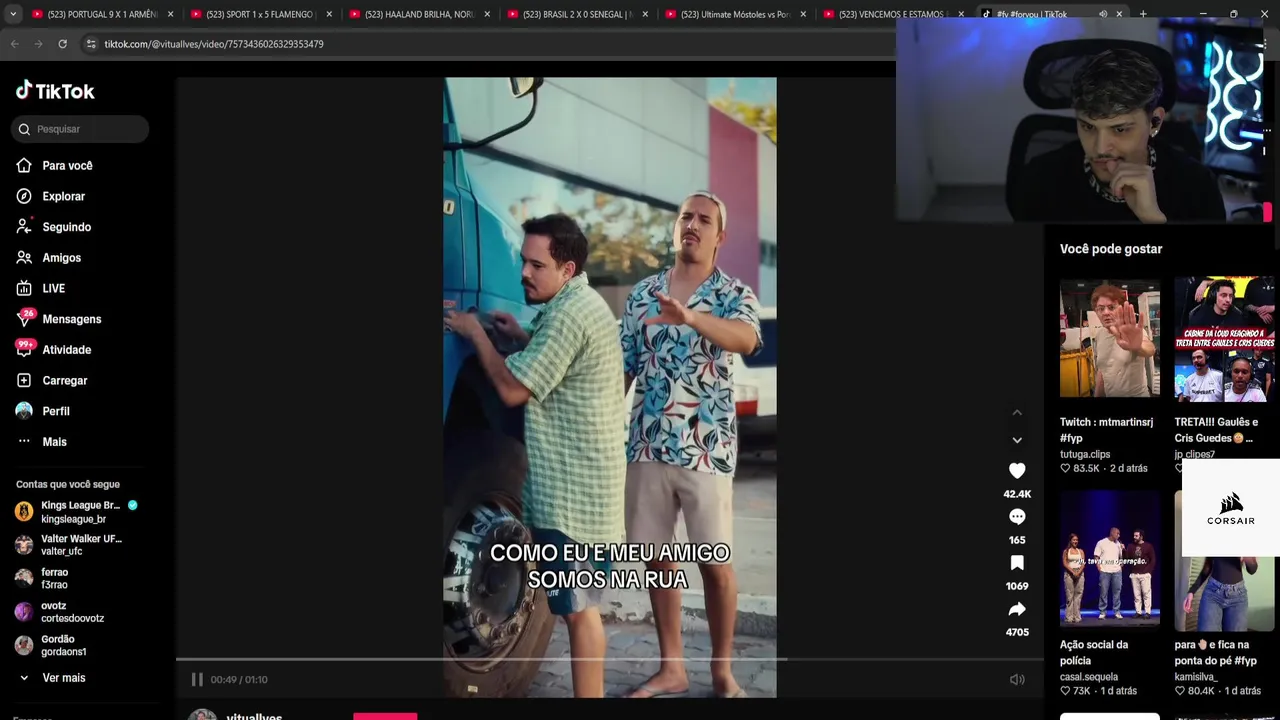
Task: Mute the TikTok tab audio icon
Action: click(1103, 14)
